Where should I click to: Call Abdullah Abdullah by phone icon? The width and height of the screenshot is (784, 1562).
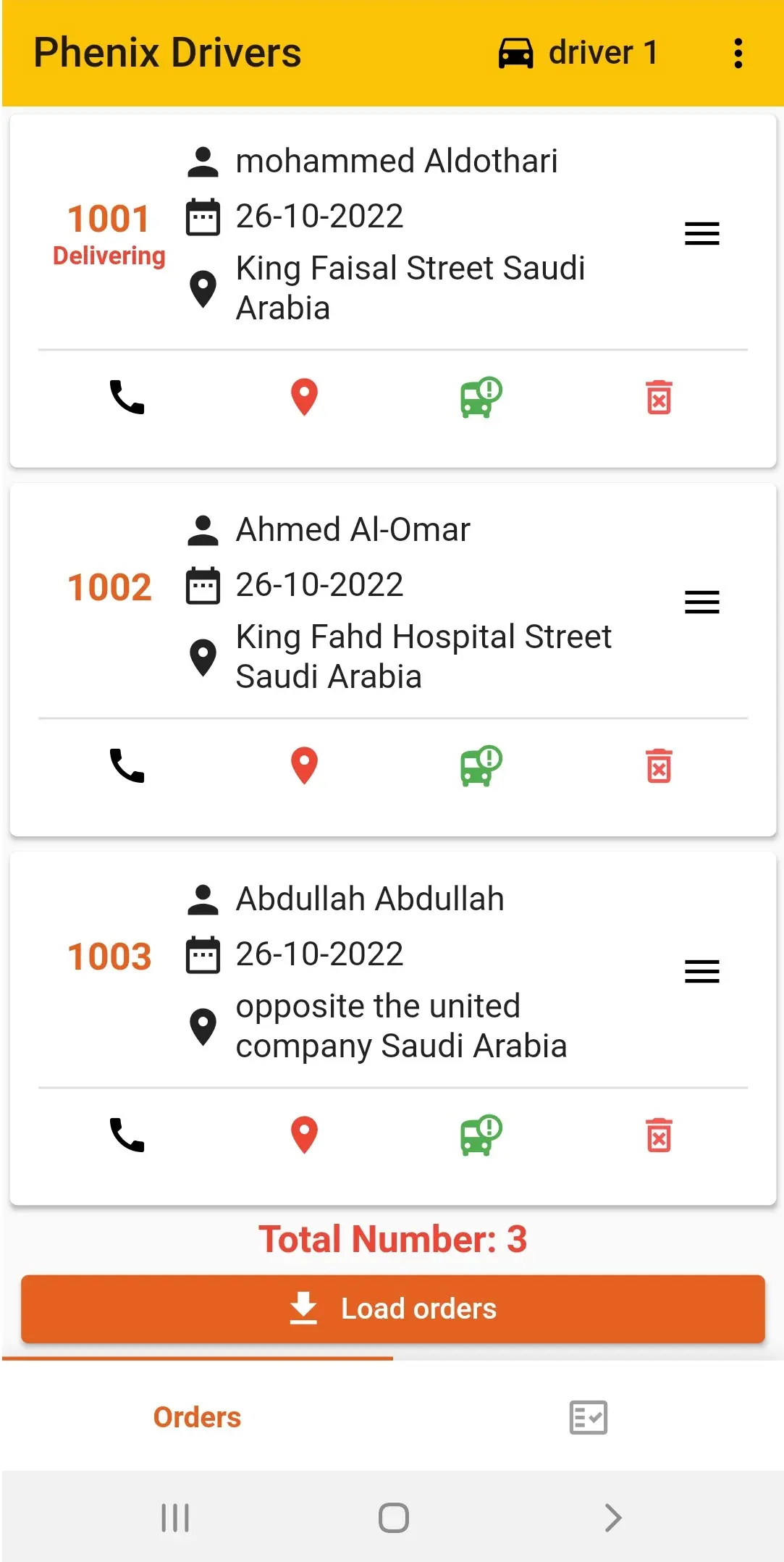click(x=127, y=1135)
